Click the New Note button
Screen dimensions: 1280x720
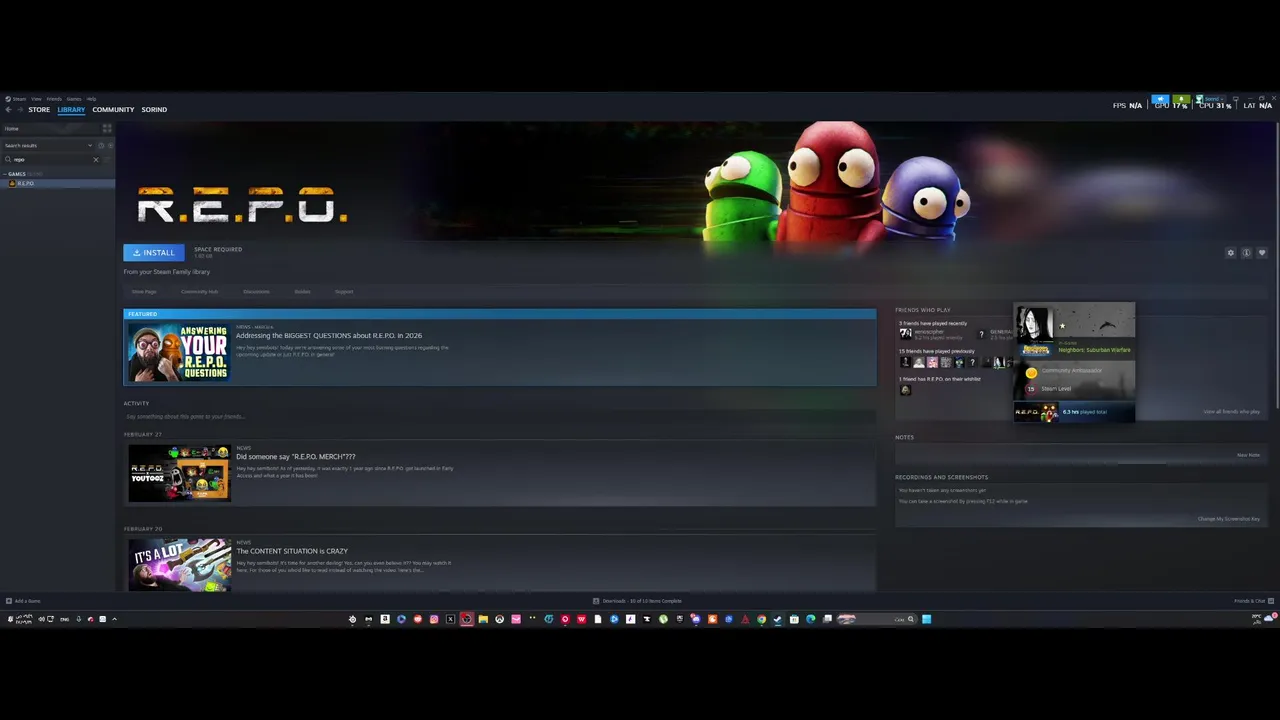coord(1248,455)
